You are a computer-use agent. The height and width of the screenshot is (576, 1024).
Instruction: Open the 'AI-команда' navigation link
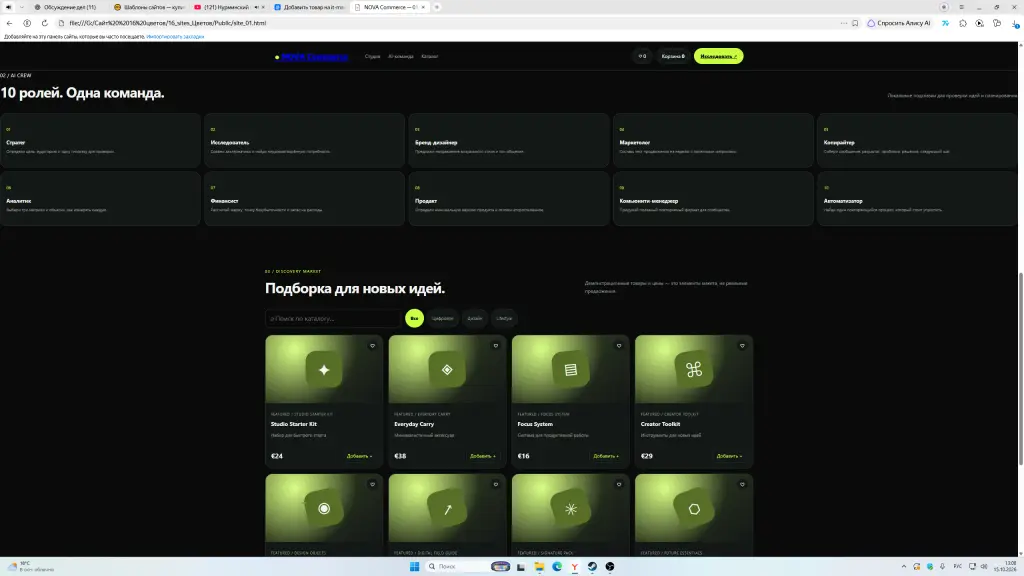(400, 56)
